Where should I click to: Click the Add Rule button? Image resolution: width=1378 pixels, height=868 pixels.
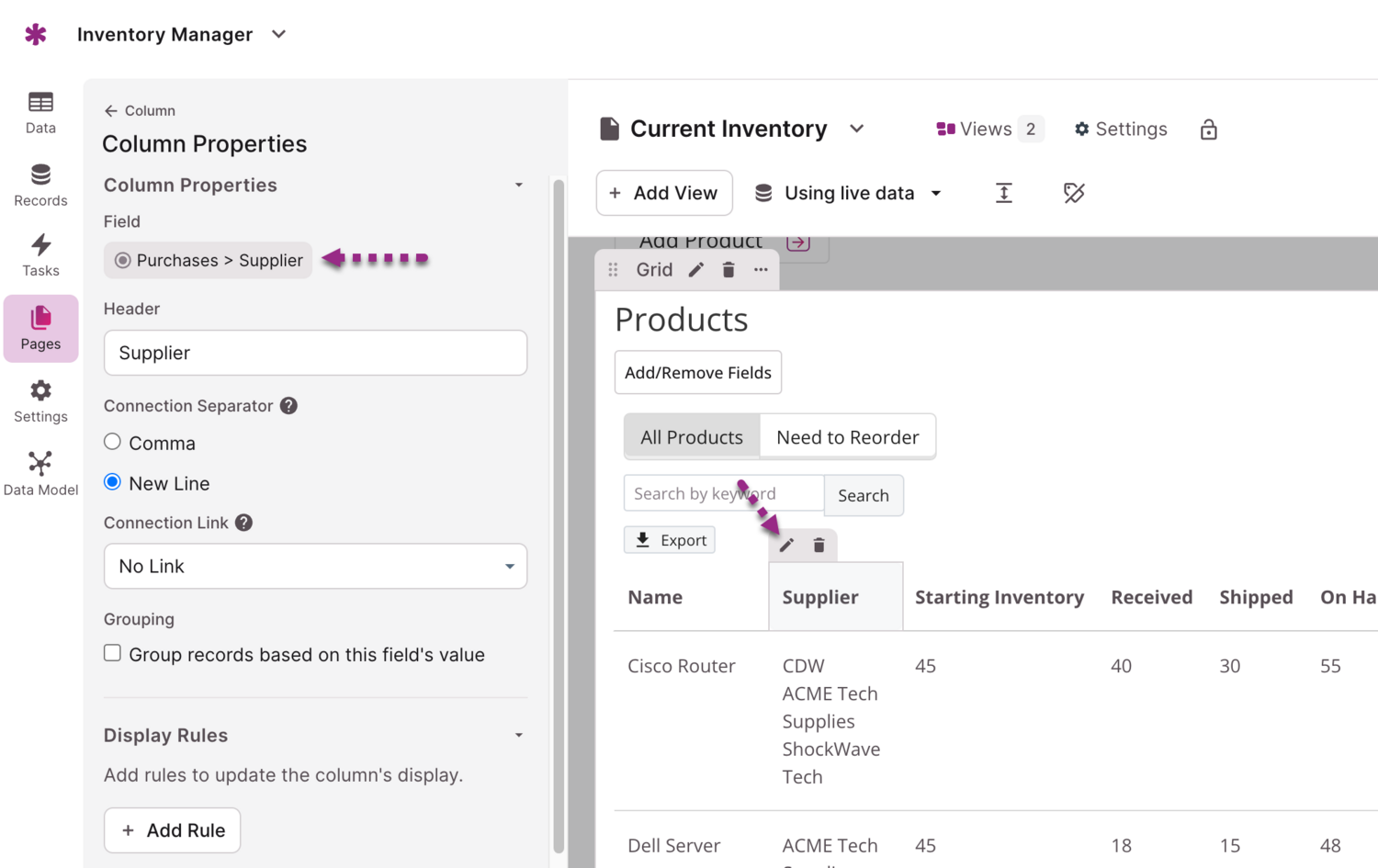click(172, 830)
